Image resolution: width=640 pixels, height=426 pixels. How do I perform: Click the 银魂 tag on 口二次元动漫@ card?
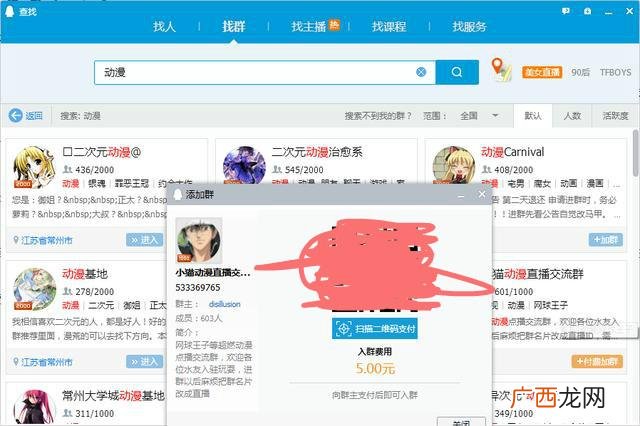97,184
